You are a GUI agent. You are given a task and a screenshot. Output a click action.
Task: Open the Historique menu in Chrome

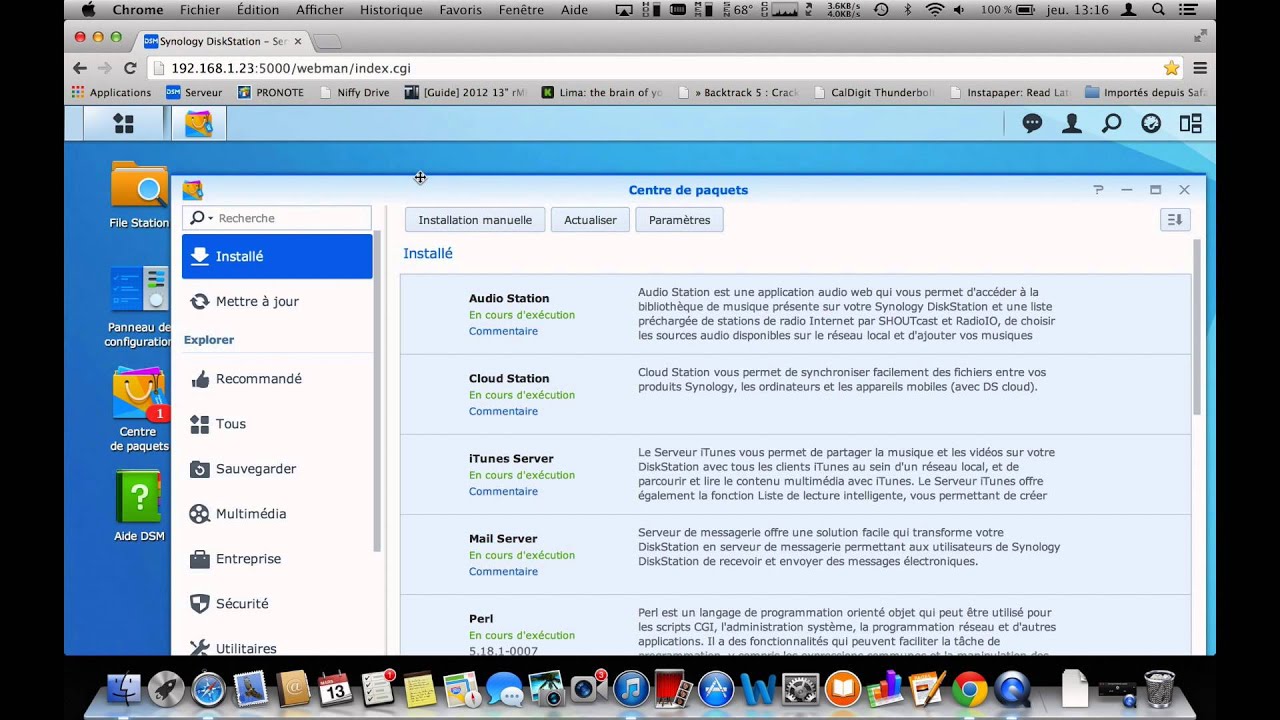pyautogui.click(x=391, y=10)
